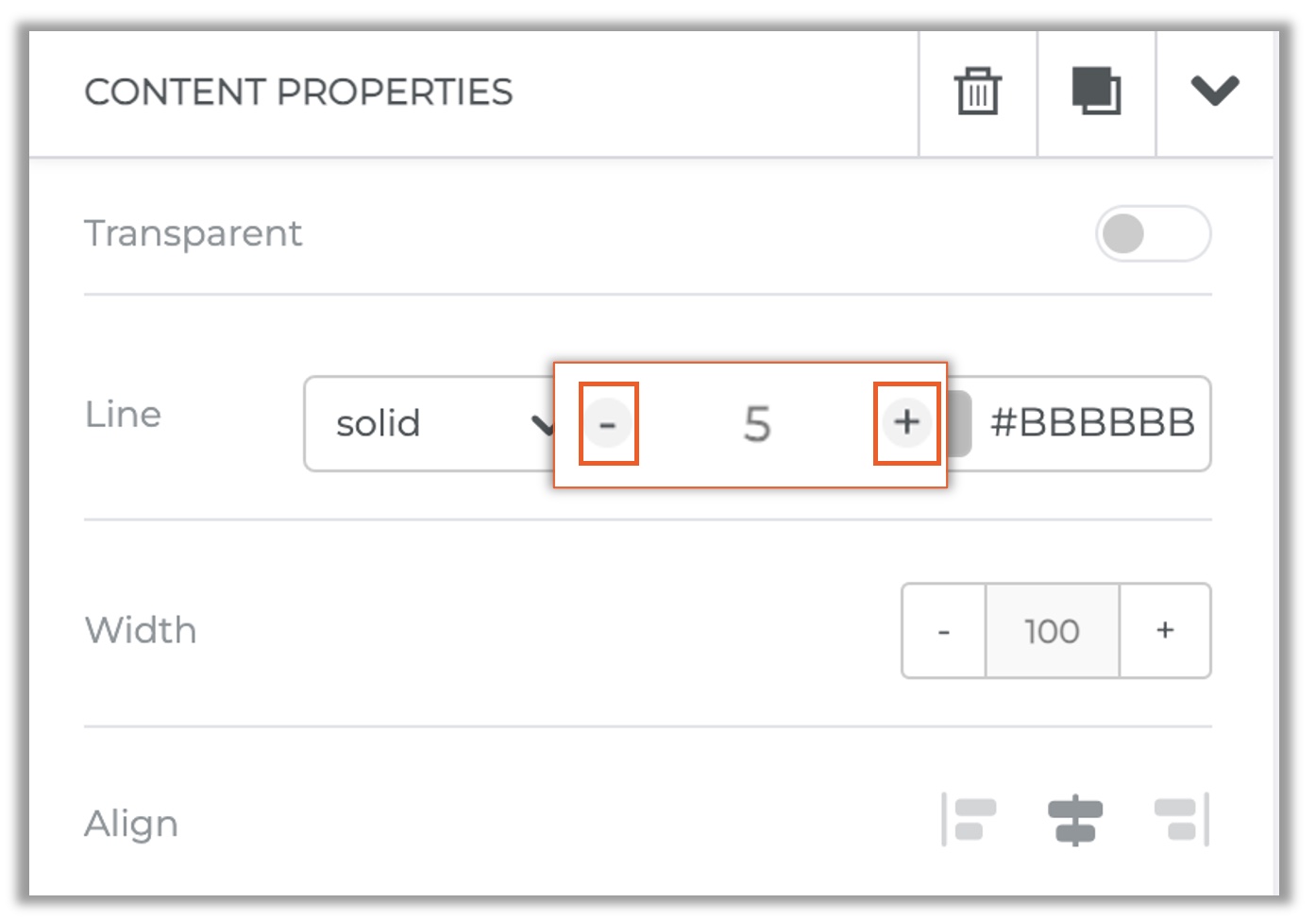
Task: Click the Align label text
Action: (131, 824)
